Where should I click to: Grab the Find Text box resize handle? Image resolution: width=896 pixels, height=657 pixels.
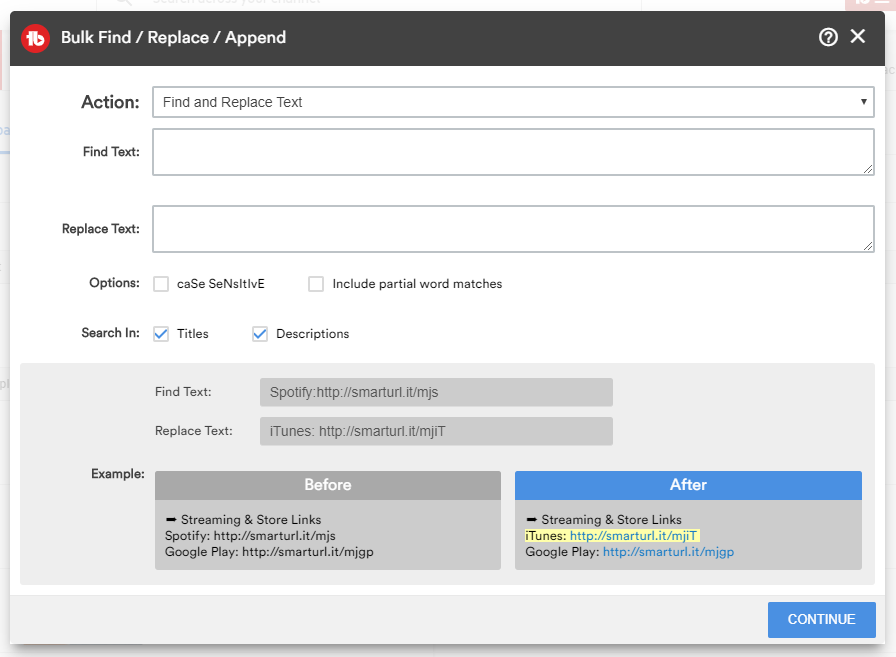[869, 170]
